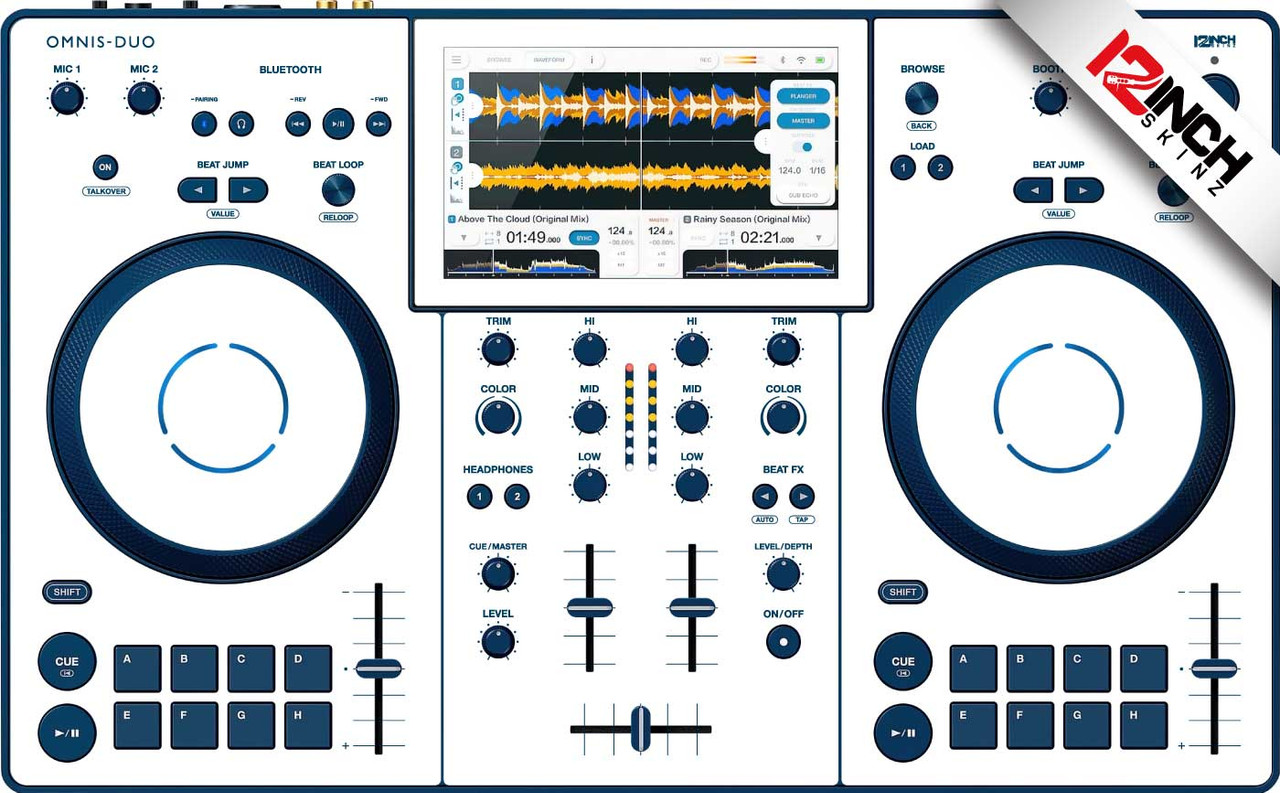Enable headphone cue for channel 2
1280x793 pixels.
(516, 496)
